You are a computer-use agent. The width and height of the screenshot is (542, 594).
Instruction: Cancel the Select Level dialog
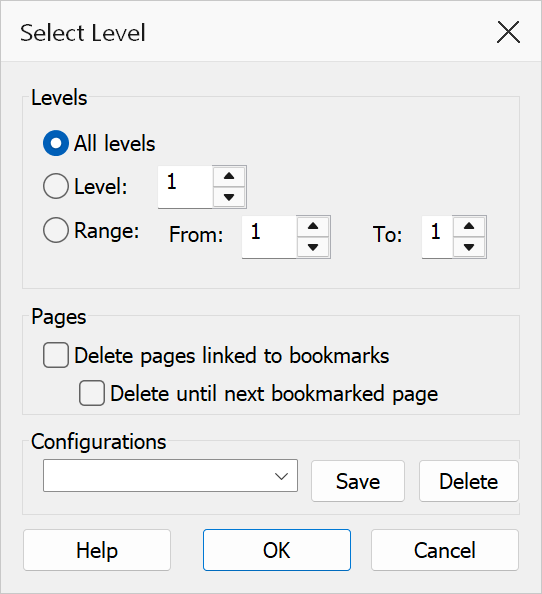tap(445, 550)
